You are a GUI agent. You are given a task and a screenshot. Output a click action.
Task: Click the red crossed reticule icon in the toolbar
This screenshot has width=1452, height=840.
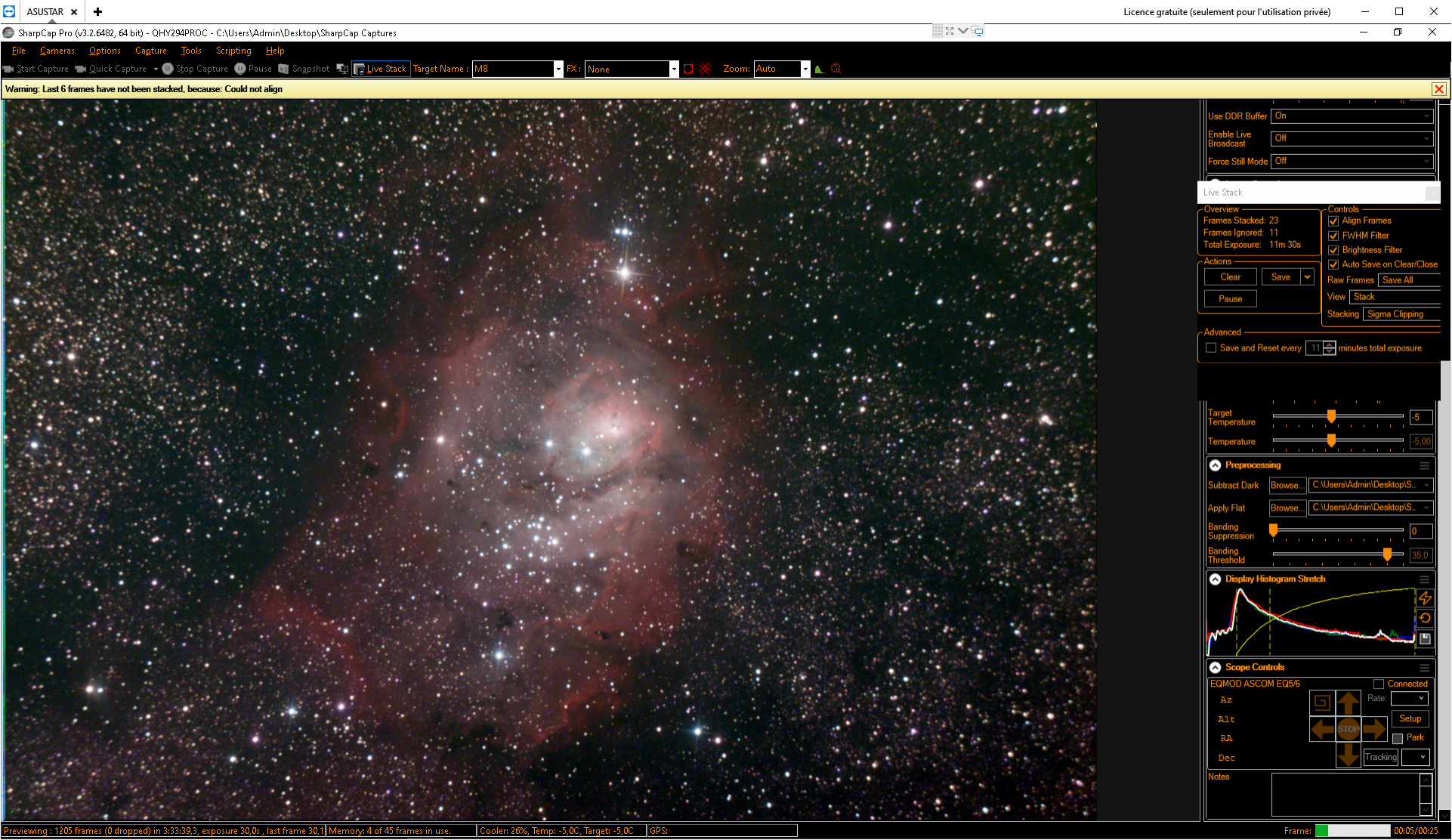point(705,69)
